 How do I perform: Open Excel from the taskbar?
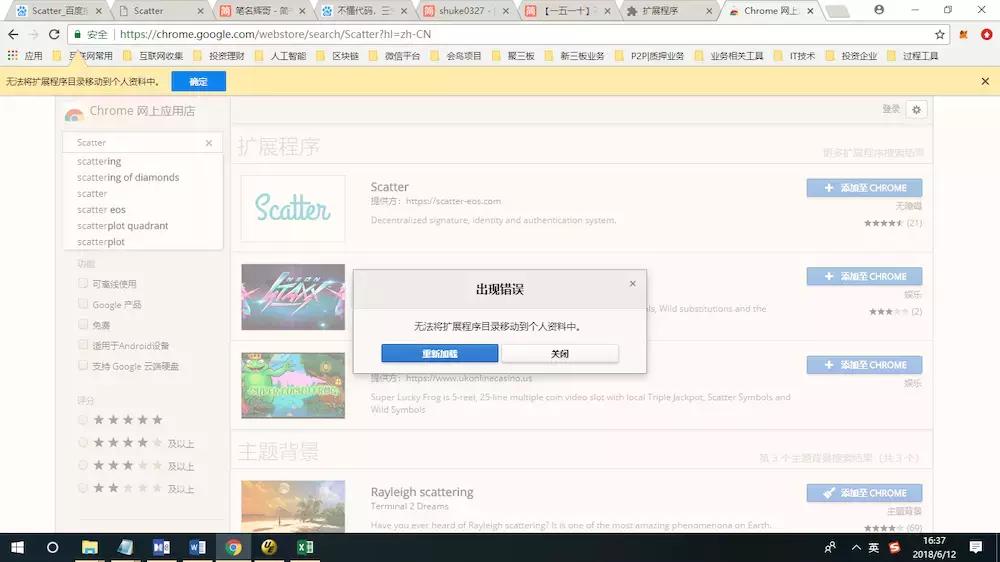click(305, 547)
